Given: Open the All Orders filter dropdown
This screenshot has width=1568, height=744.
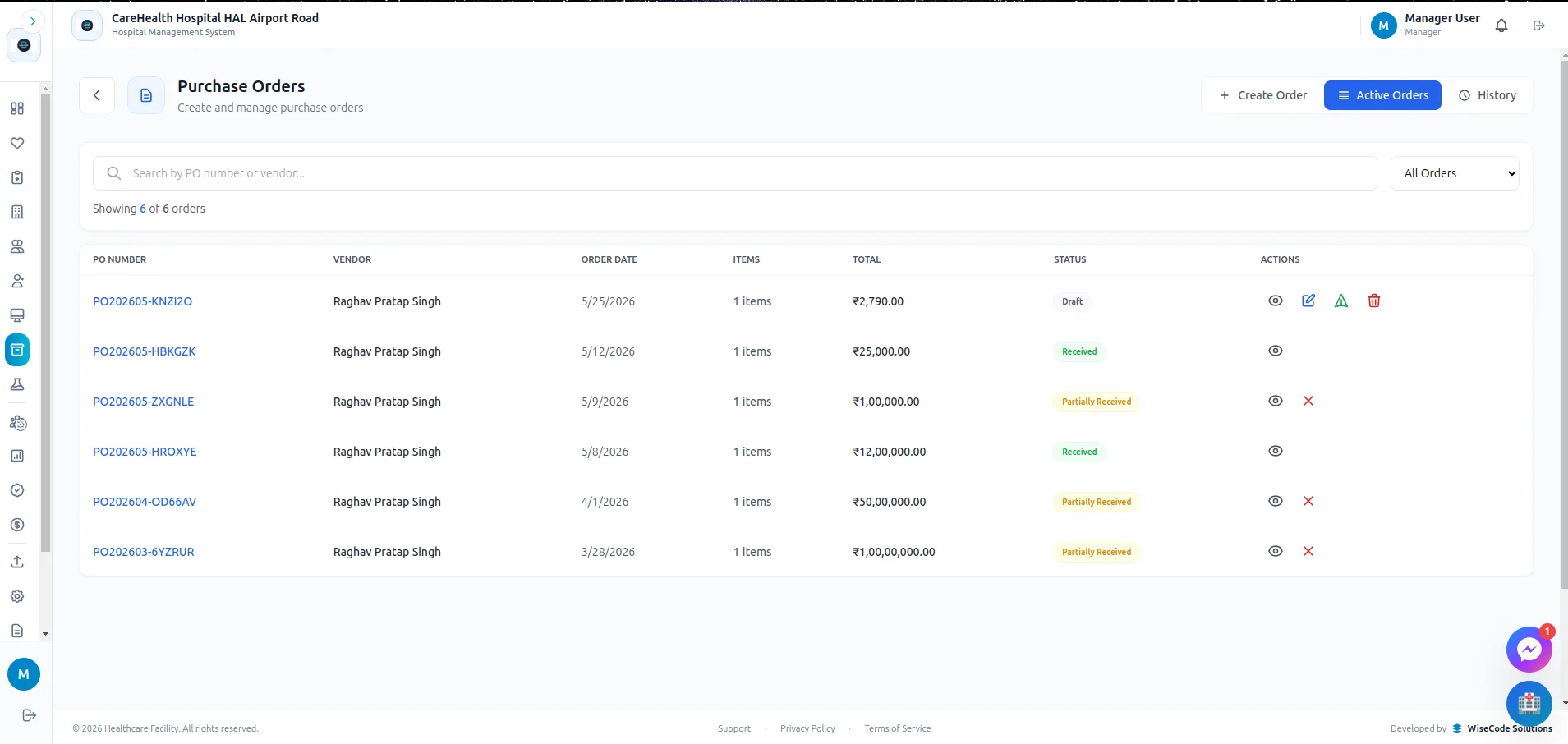Looking at the screenshot, I should 1455,173.
